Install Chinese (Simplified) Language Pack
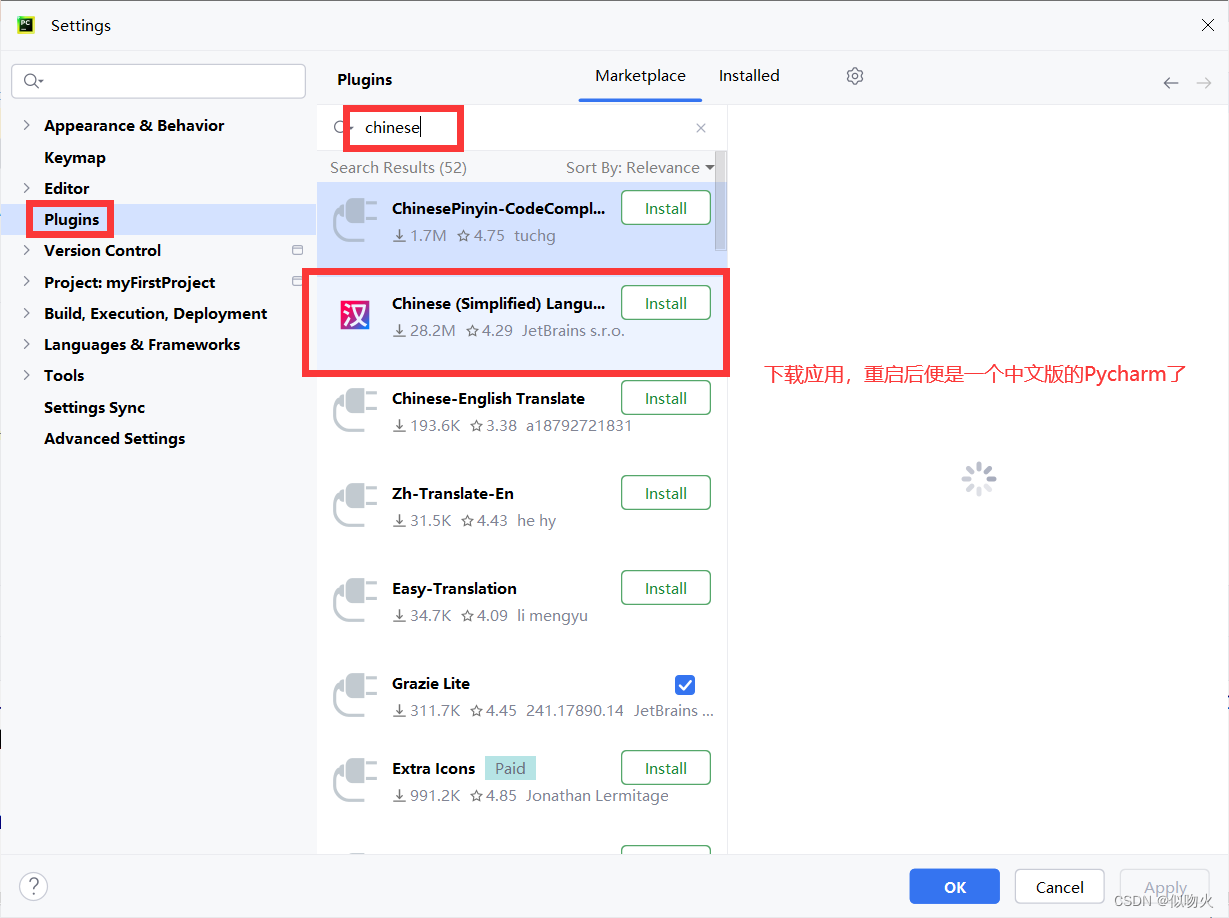The height and width of the screenshot is (918, 1229). [x=666, y=303]
